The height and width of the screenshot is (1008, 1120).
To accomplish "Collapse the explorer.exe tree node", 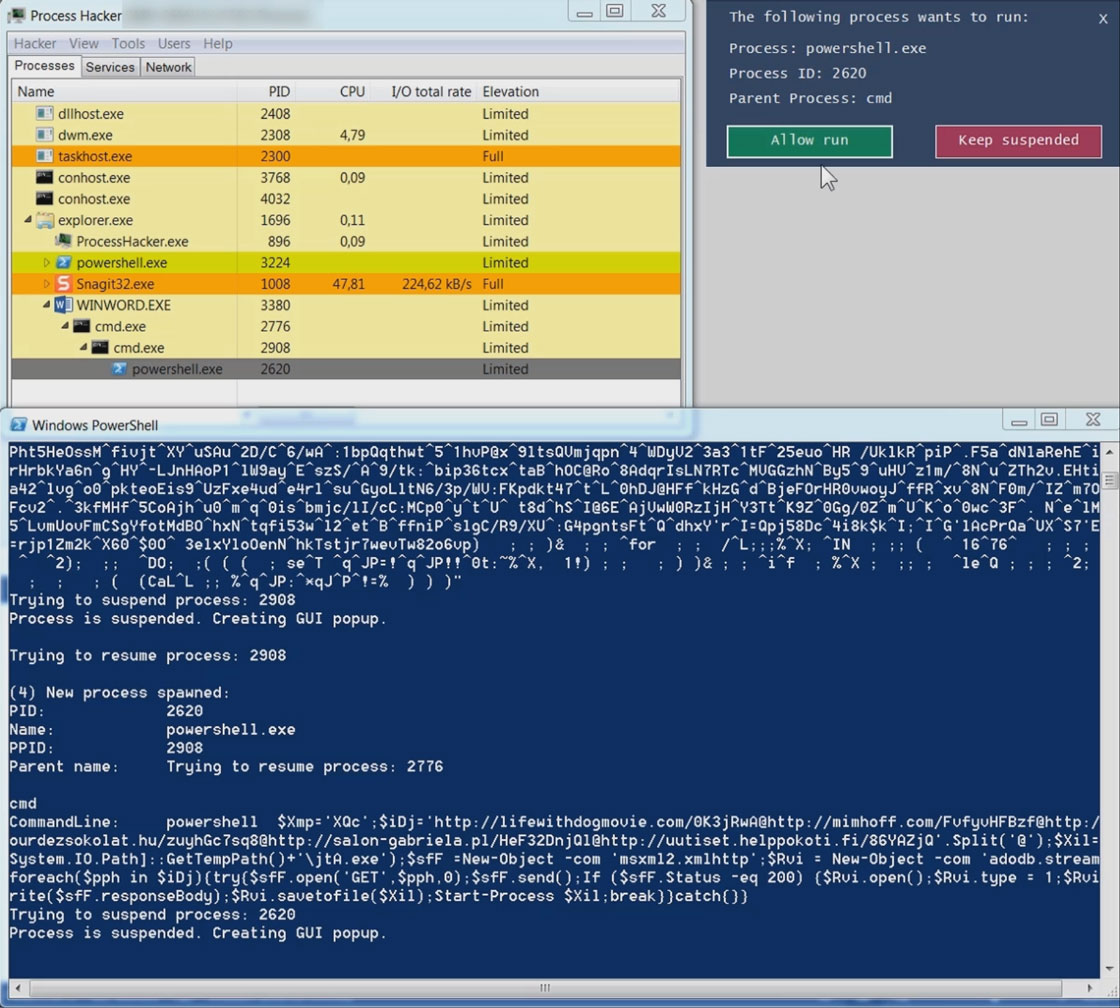I will point(28,219).
